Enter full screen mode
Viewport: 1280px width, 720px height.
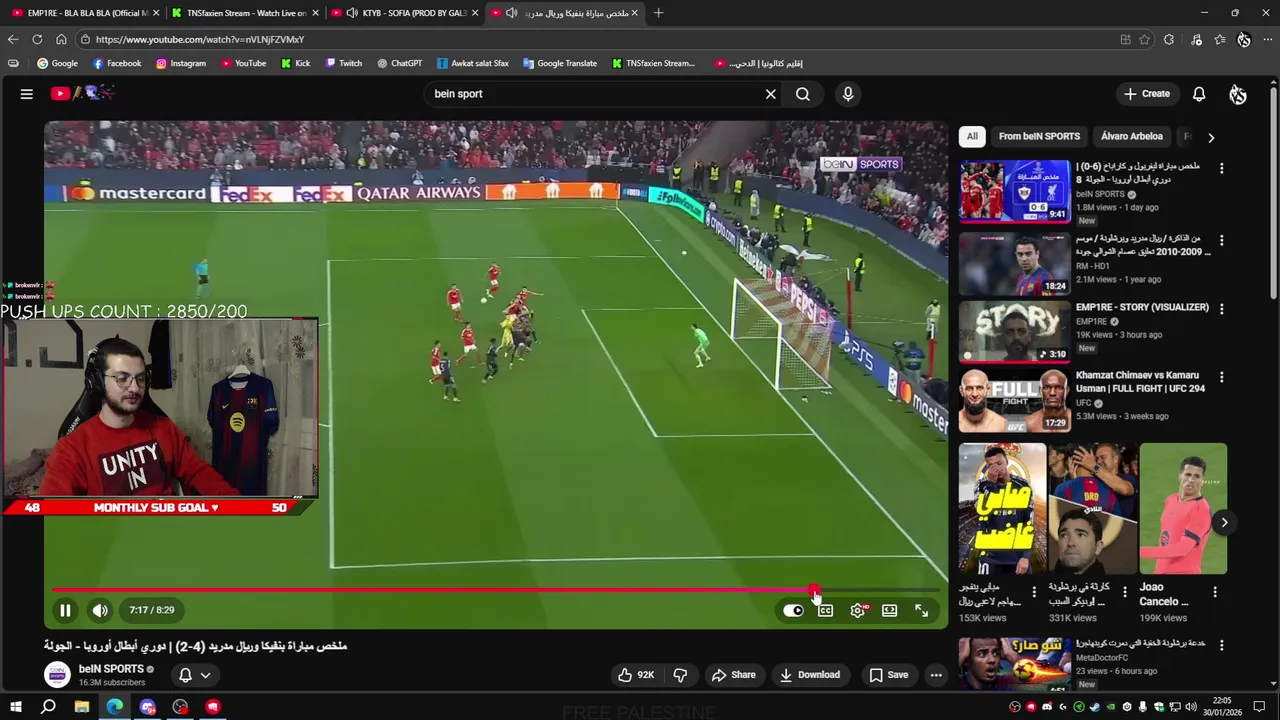point(922,610)
